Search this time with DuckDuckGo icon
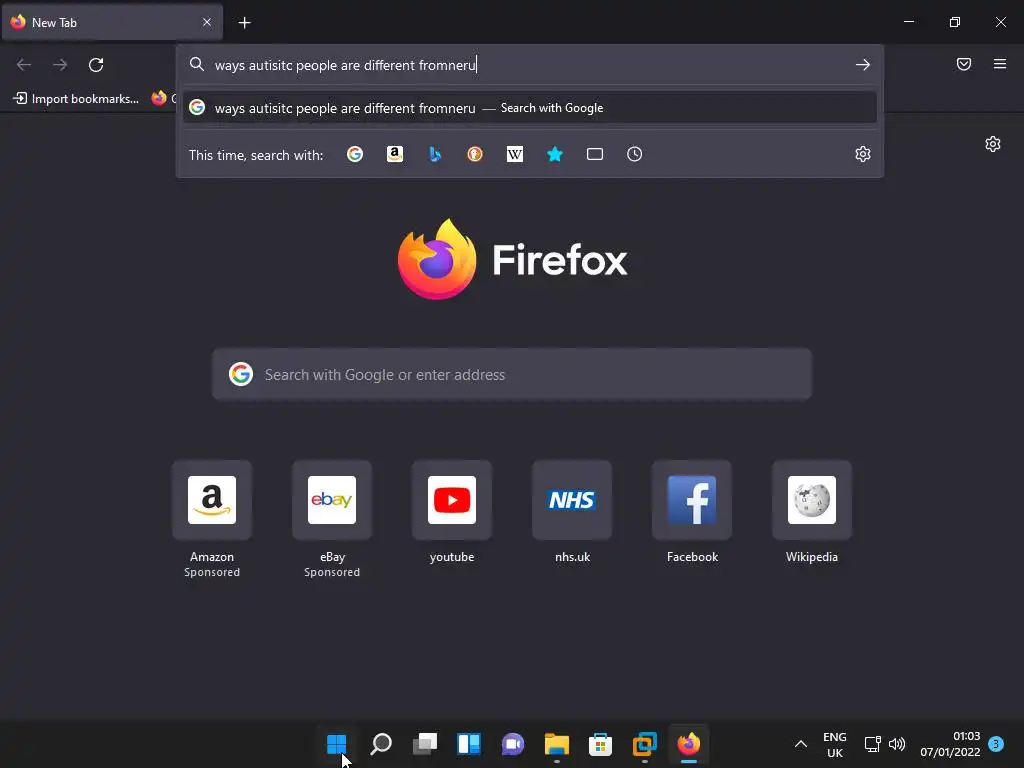Image resolution: width=1024 pixels, height=768 pixels. pos(475,154)
